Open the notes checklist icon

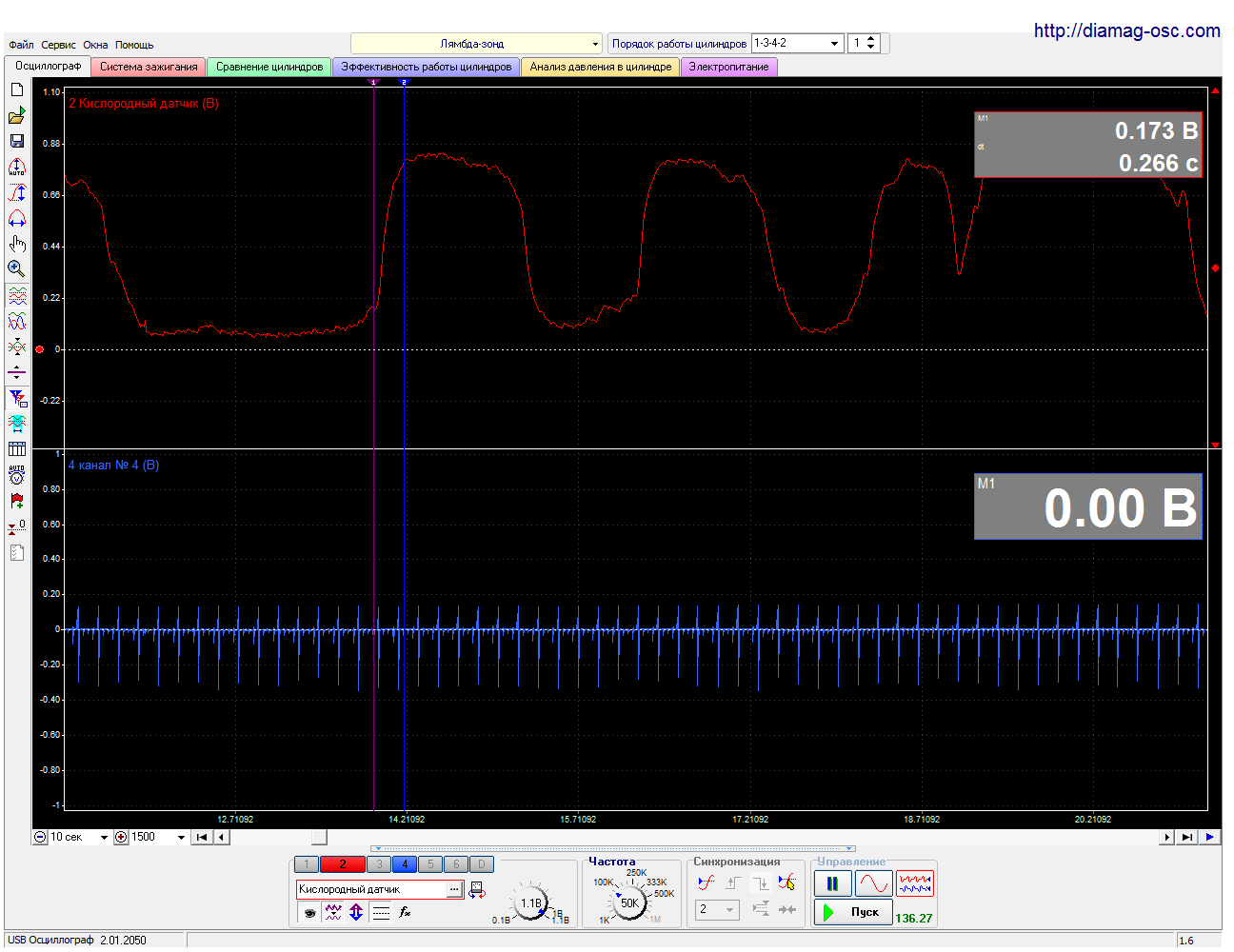click(17, 552)
